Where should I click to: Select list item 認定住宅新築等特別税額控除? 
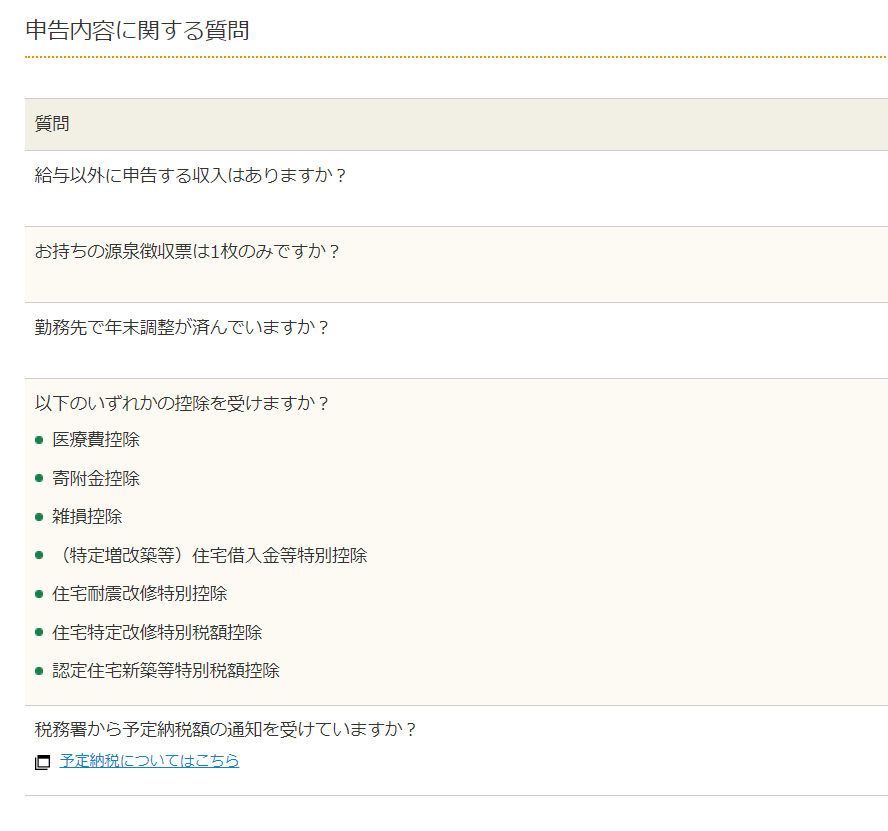166,671
